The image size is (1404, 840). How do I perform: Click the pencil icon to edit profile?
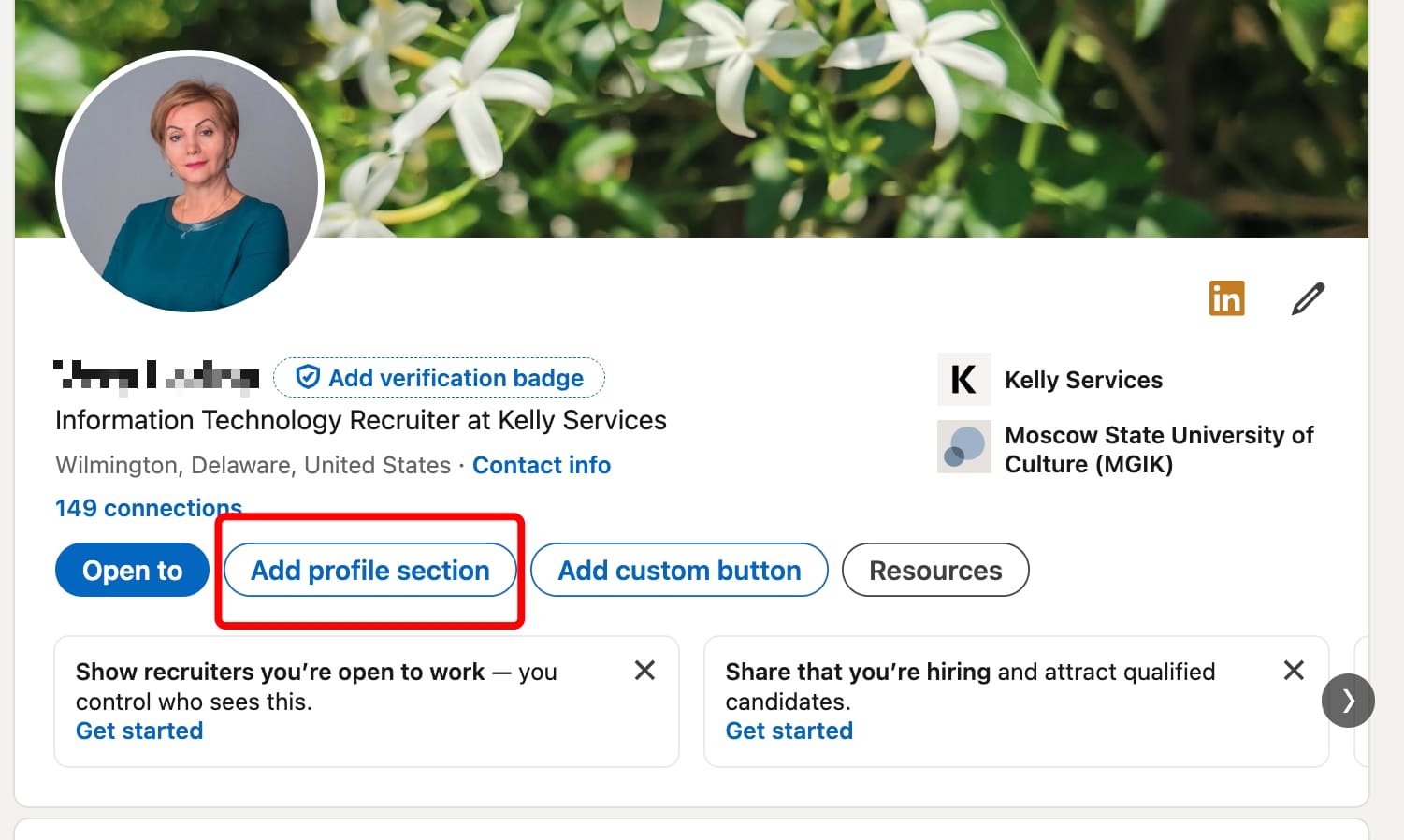coord(1307,297)
